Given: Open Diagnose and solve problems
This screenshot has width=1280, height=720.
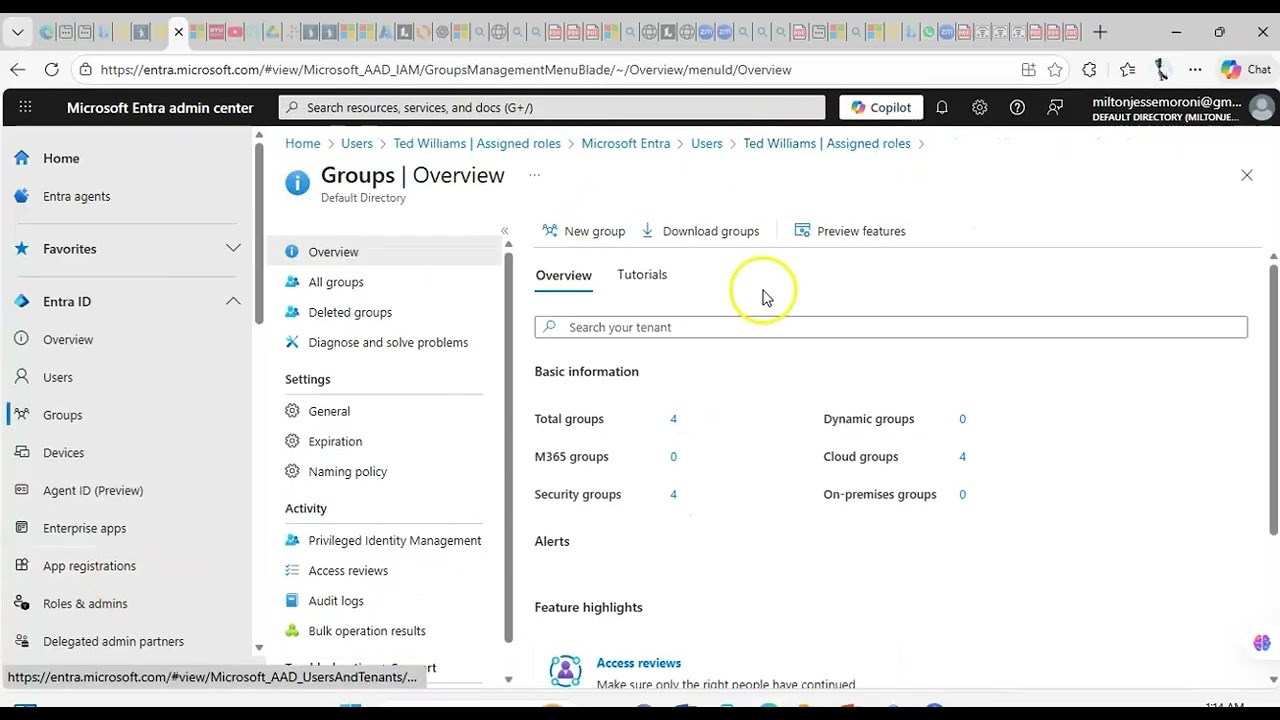Looking at the screenshot, I should point(387,342).
